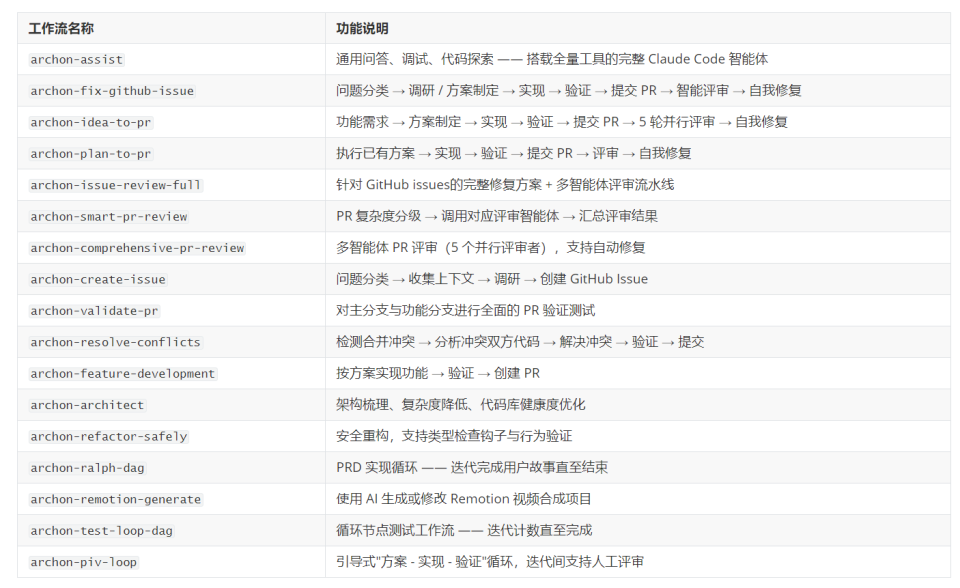Select the archon-issue-review-full entry

pos(116,185)
